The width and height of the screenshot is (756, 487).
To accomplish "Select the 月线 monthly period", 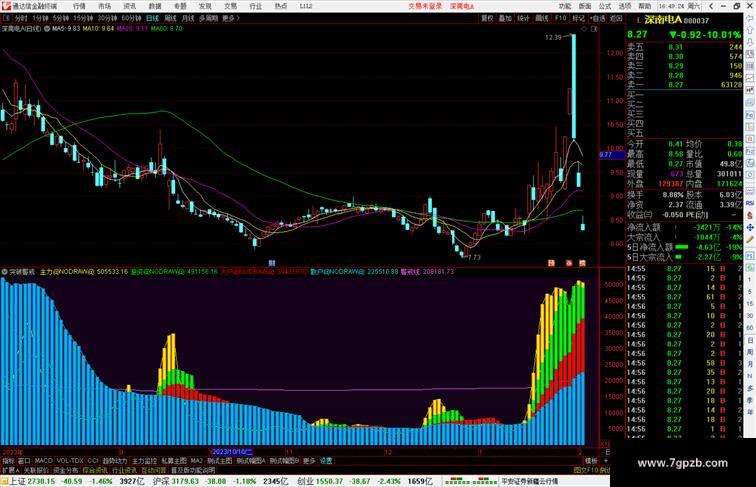I will coord(188,18).
